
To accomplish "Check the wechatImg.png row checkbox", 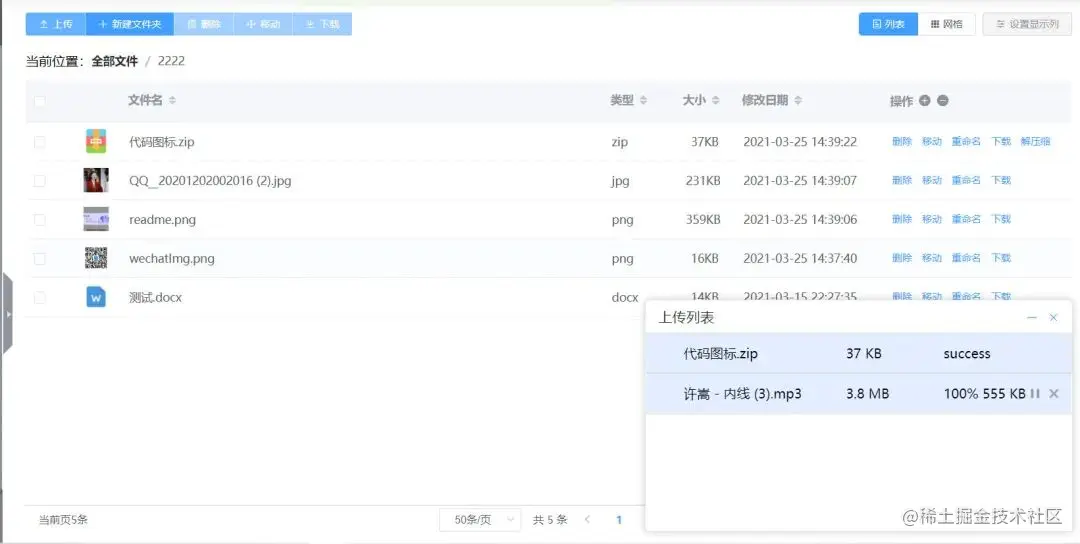I will (40, 258).
